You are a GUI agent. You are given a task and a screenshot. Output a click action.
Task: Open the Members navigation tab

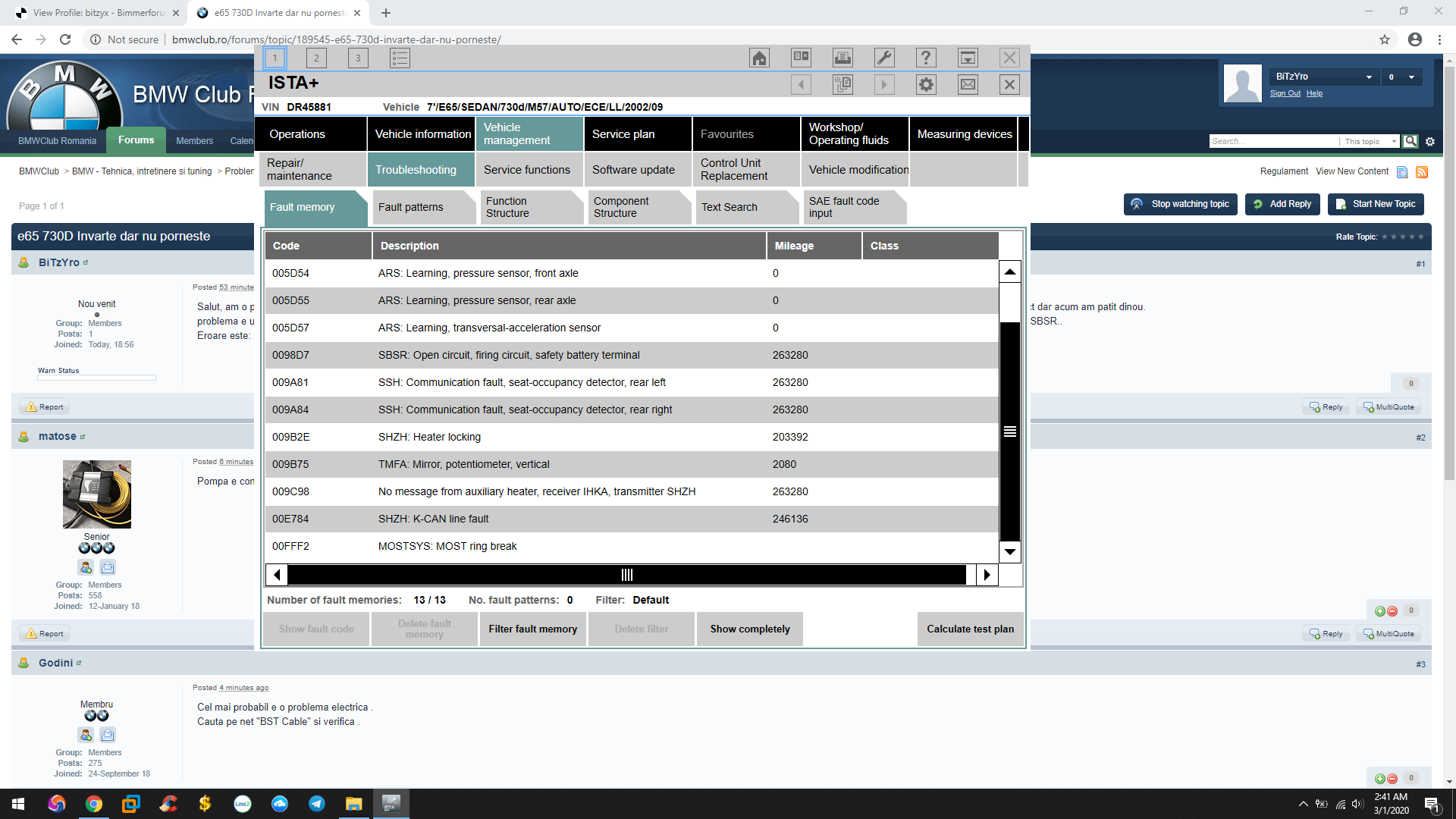[194, 141]
